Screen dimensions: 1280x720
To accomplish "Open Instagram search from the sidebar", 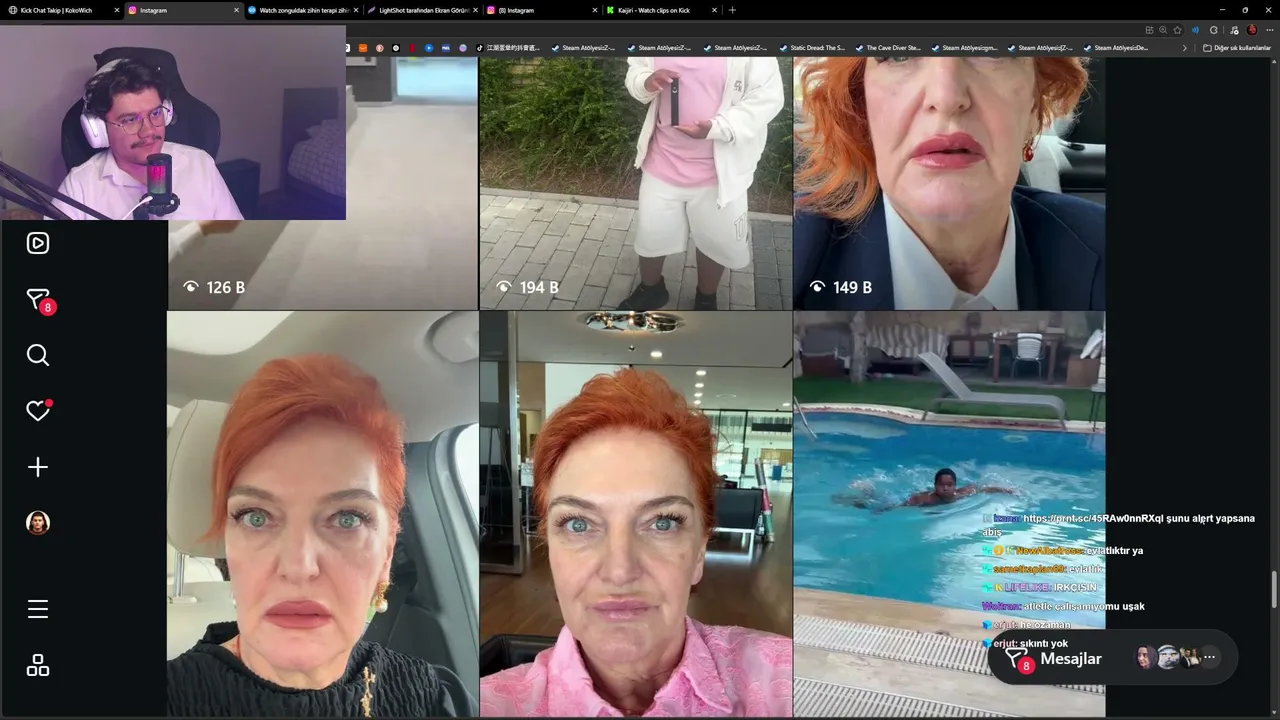I will [38, 355].
